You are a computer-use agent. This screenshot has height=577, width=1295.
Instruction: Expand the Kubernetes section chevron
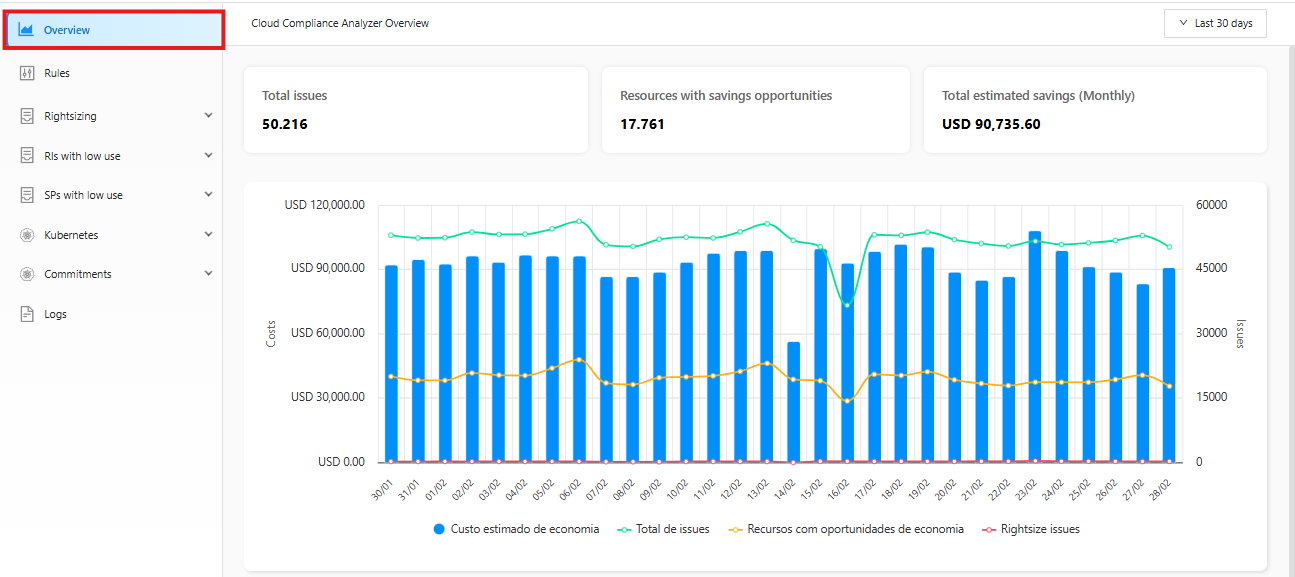tap(208, 235)
